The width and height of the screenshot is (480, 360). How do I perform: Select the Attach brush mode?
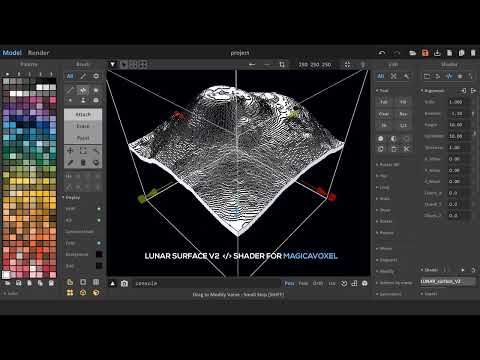click(83, 114)
